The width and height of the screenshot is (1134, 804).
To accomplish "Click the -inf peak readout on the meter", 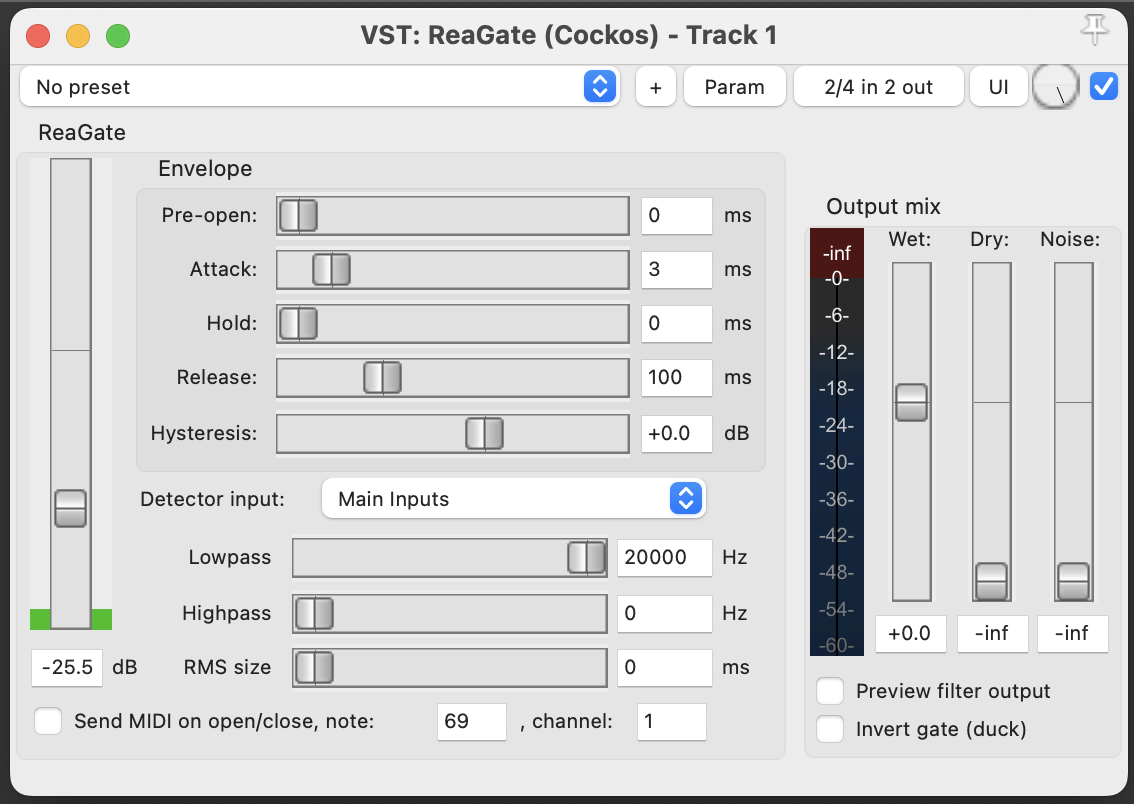I will click(x=837, y=254).
